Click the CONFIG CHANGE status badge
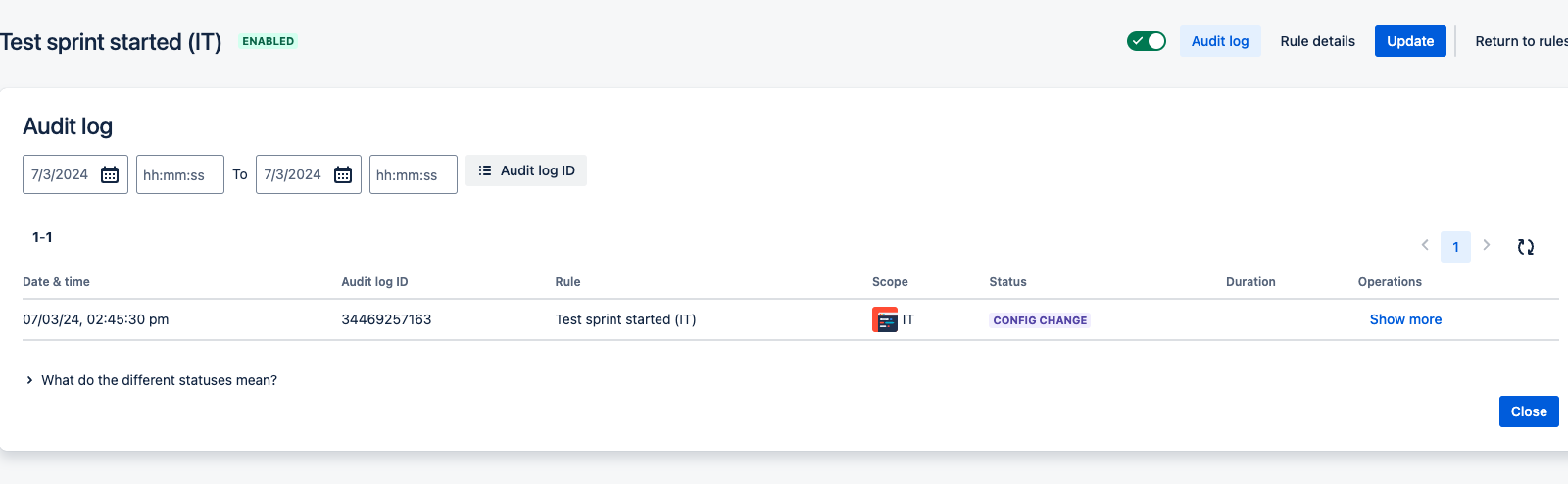1568x484 pixels. pyautogui.click(x=1040, y=320)
